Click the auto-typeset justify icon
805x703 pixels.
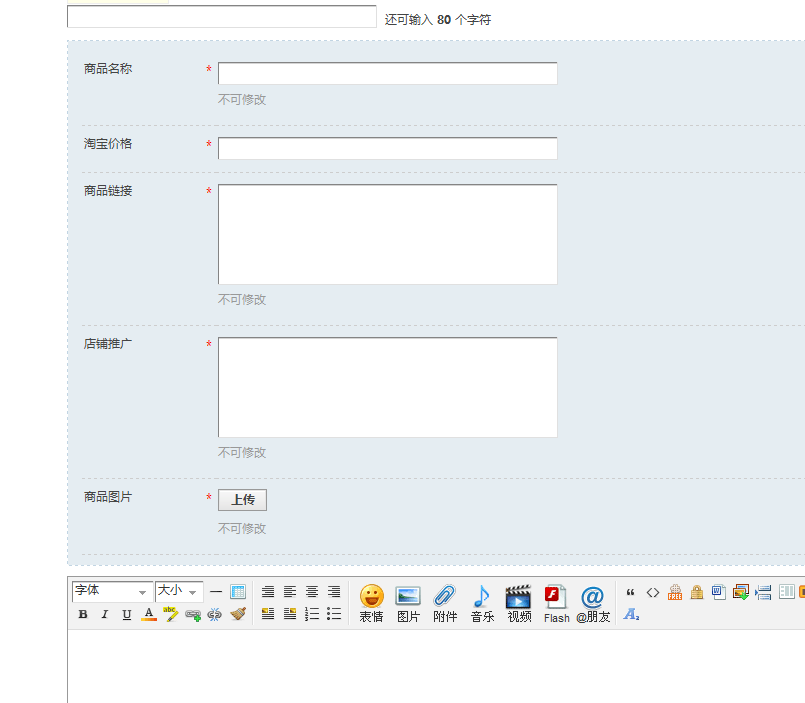[267, 592]
